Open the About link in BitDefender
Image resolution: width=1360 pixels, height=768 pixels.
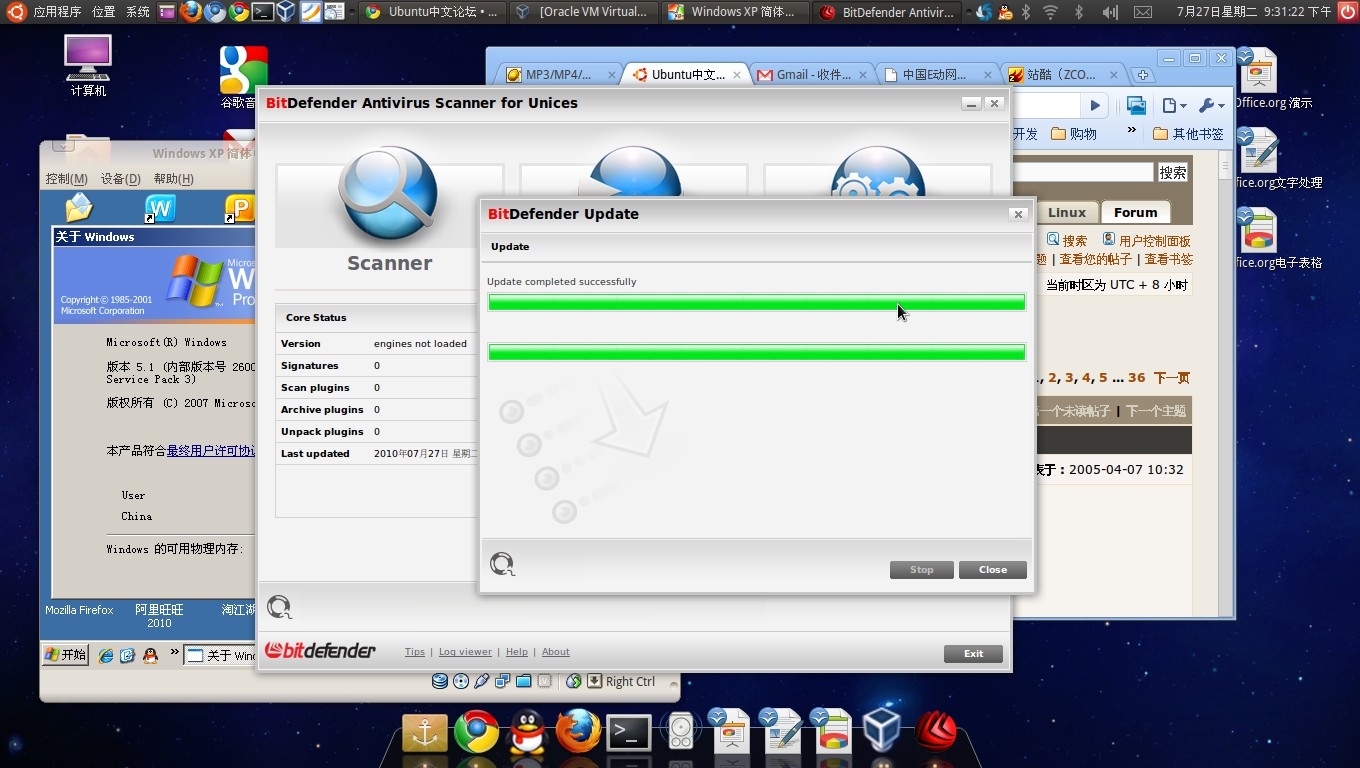click(x=556, y=652)
